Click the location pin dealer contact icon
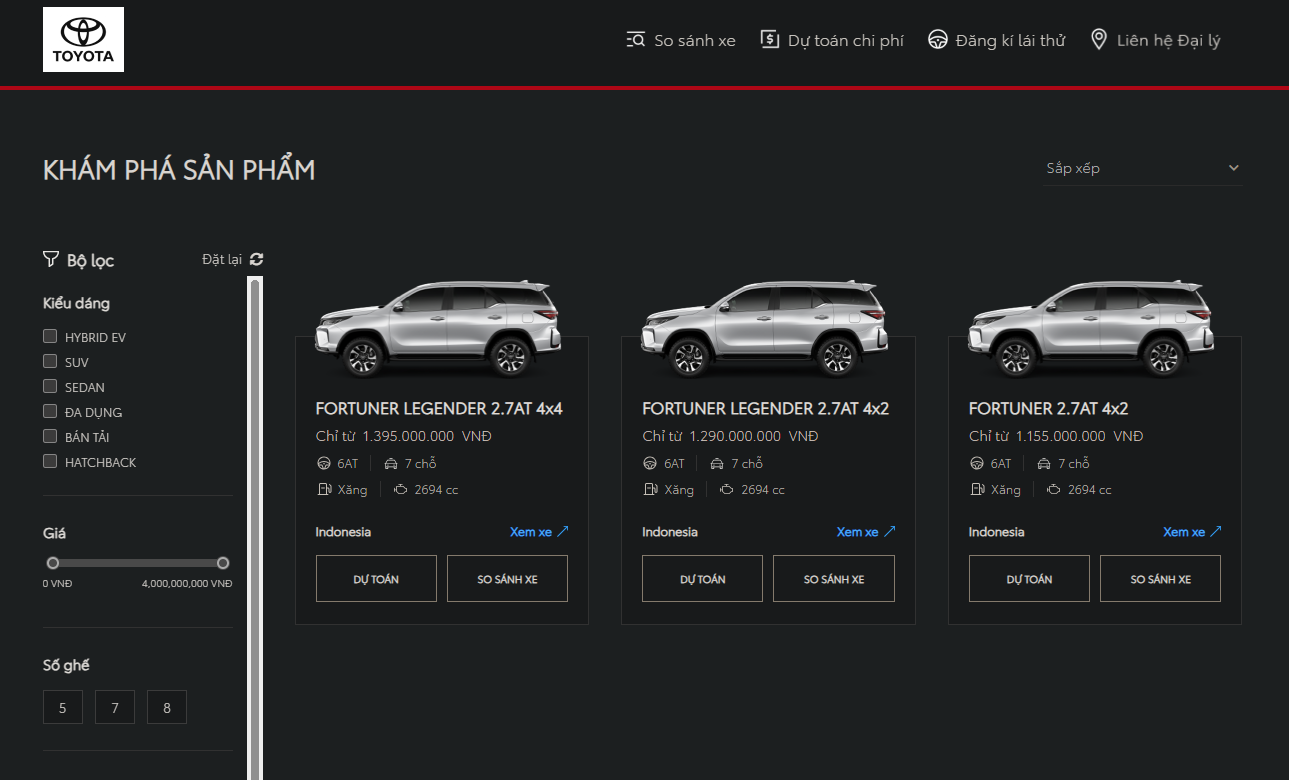 (1098, 40)
